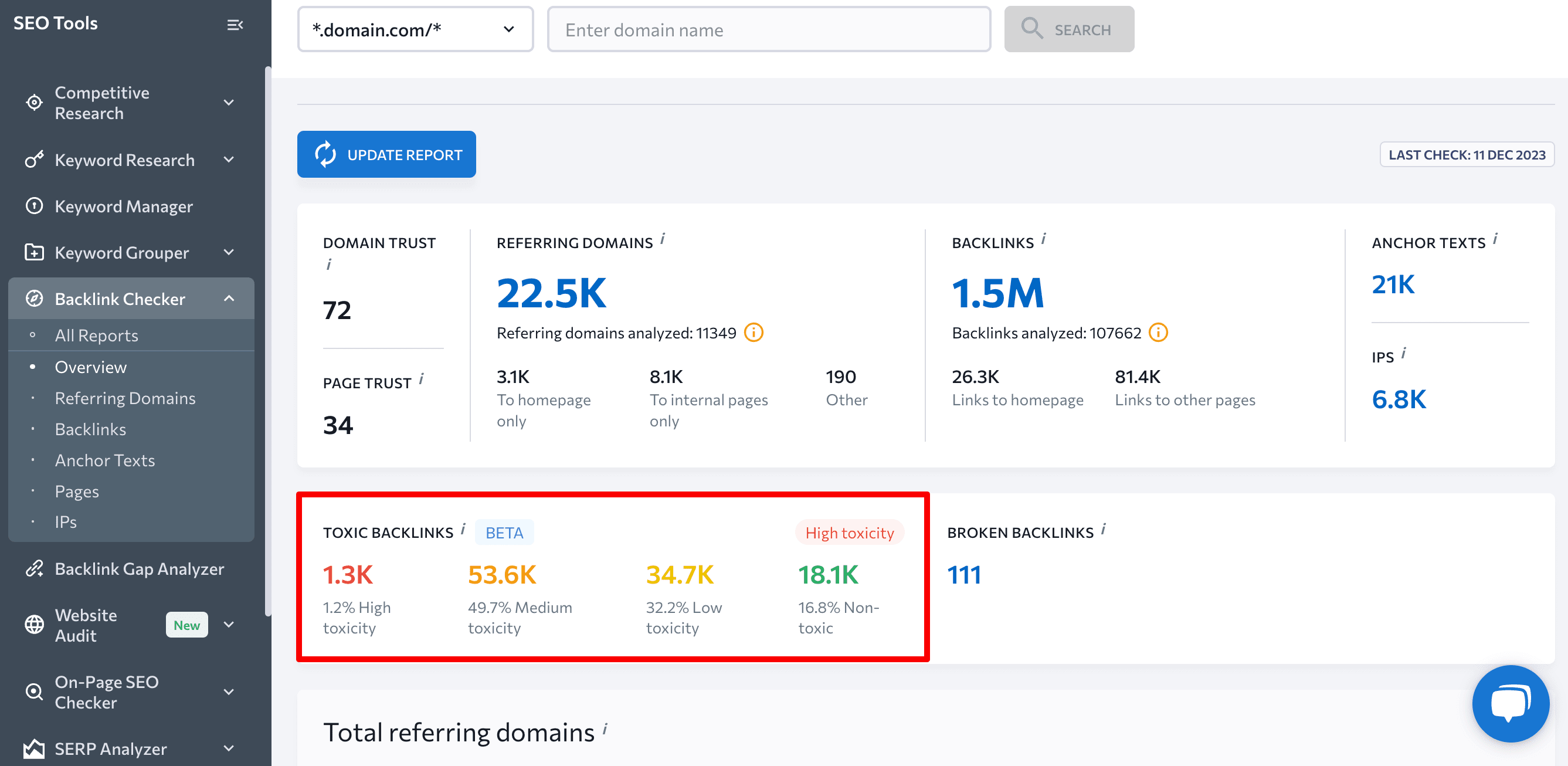Viewport: 1568px width, 766px height.
Task: Select the Competitive Research icon in sidebar
Action: point(34,101)
